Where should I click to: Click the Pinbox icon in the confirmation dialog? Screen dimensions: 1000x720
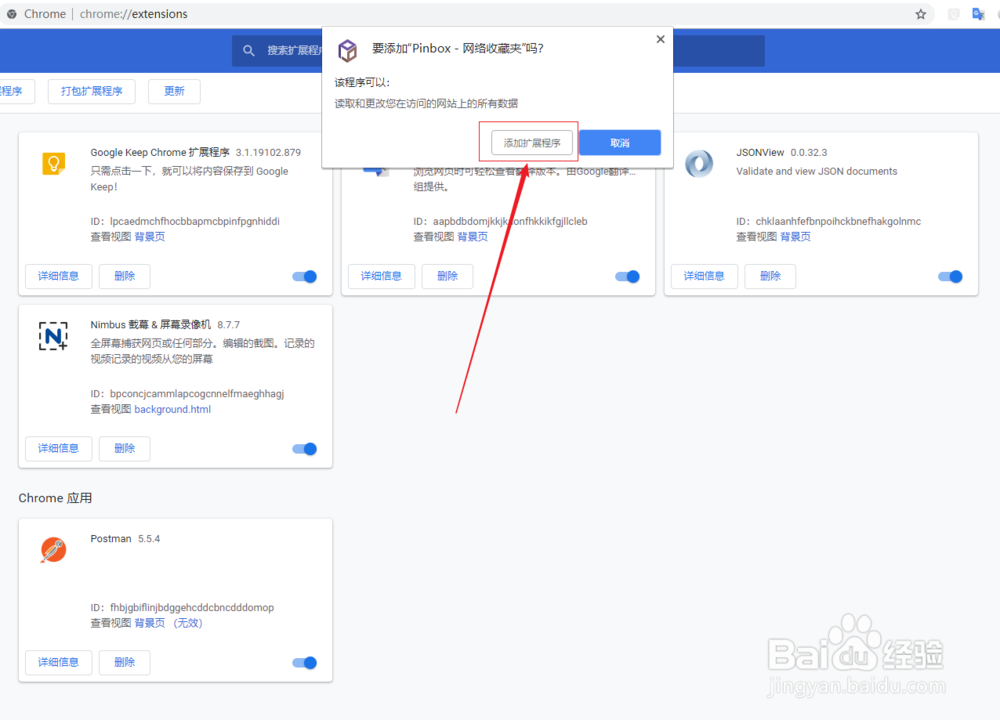tap(347, 50)
